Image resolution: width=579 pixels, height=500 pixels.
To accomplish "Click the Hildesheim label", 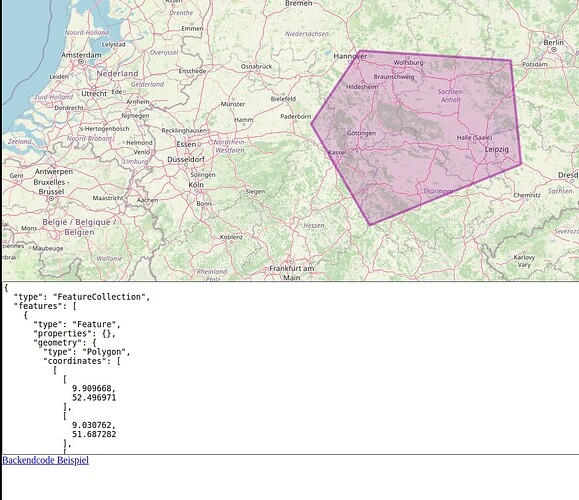I will [x=362, y=87].
